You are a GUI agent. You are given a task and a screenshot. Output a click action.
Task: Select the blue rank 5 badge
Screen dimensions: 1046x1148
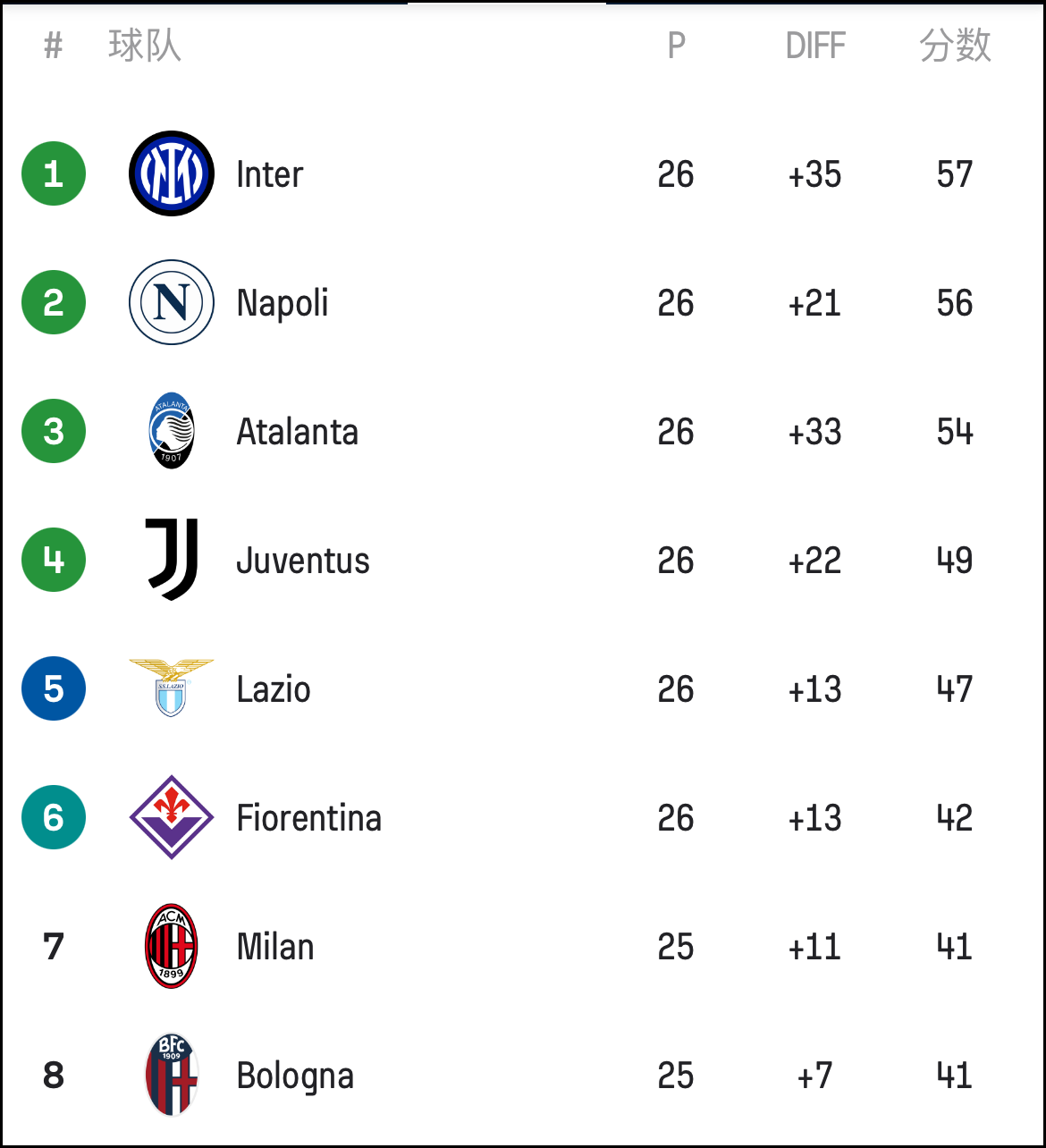54,688
